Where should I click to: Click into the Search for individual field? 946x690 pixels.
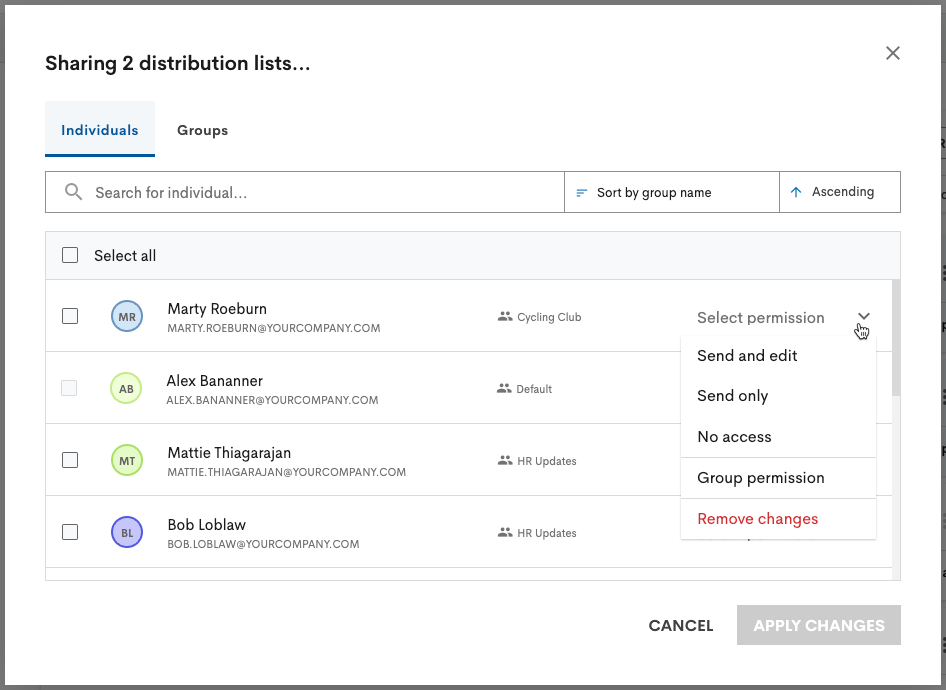tap(305, 192)
